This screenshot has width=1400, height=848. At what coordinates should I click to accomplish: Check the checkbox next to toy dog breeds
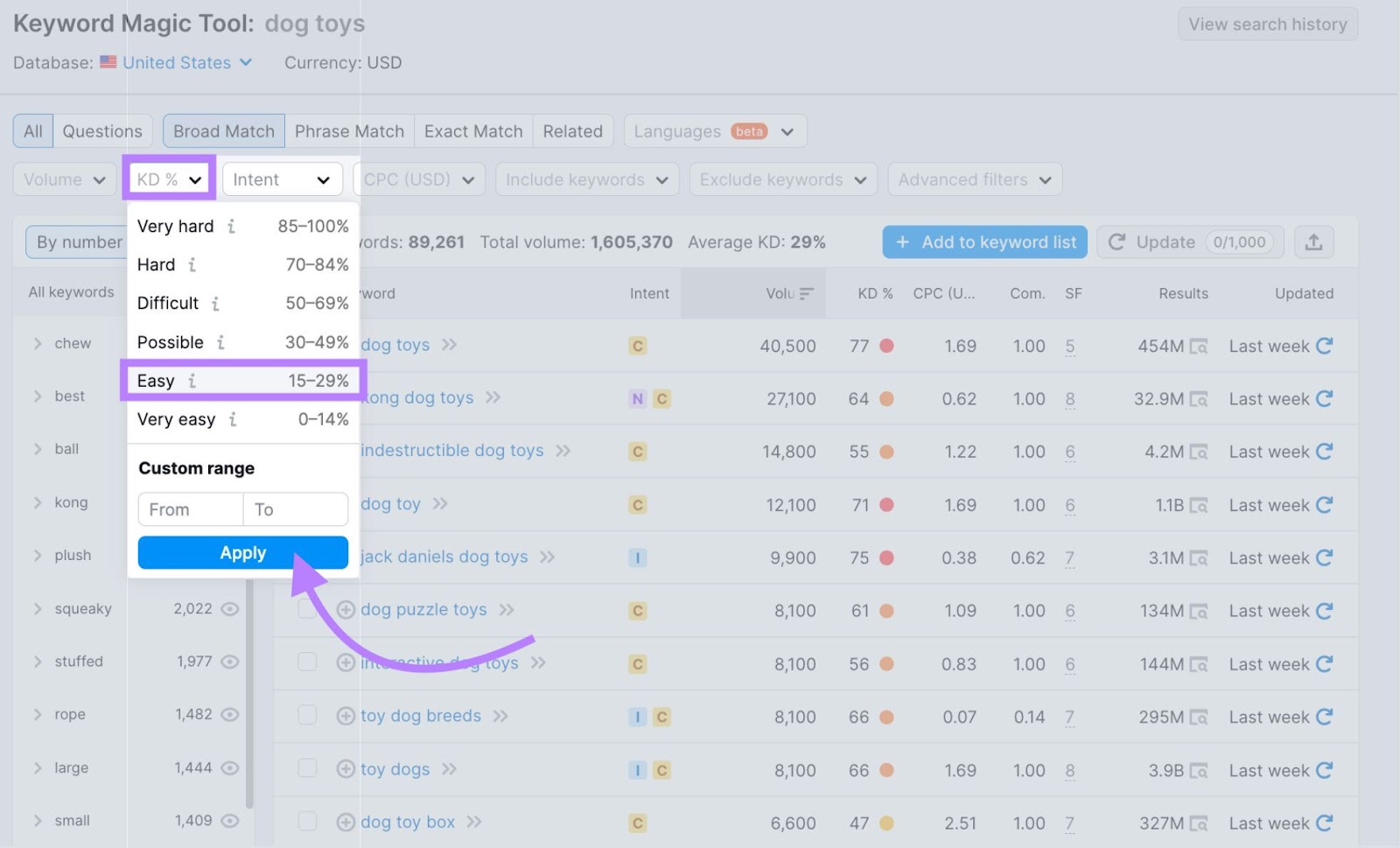click(x=307, y=716)
